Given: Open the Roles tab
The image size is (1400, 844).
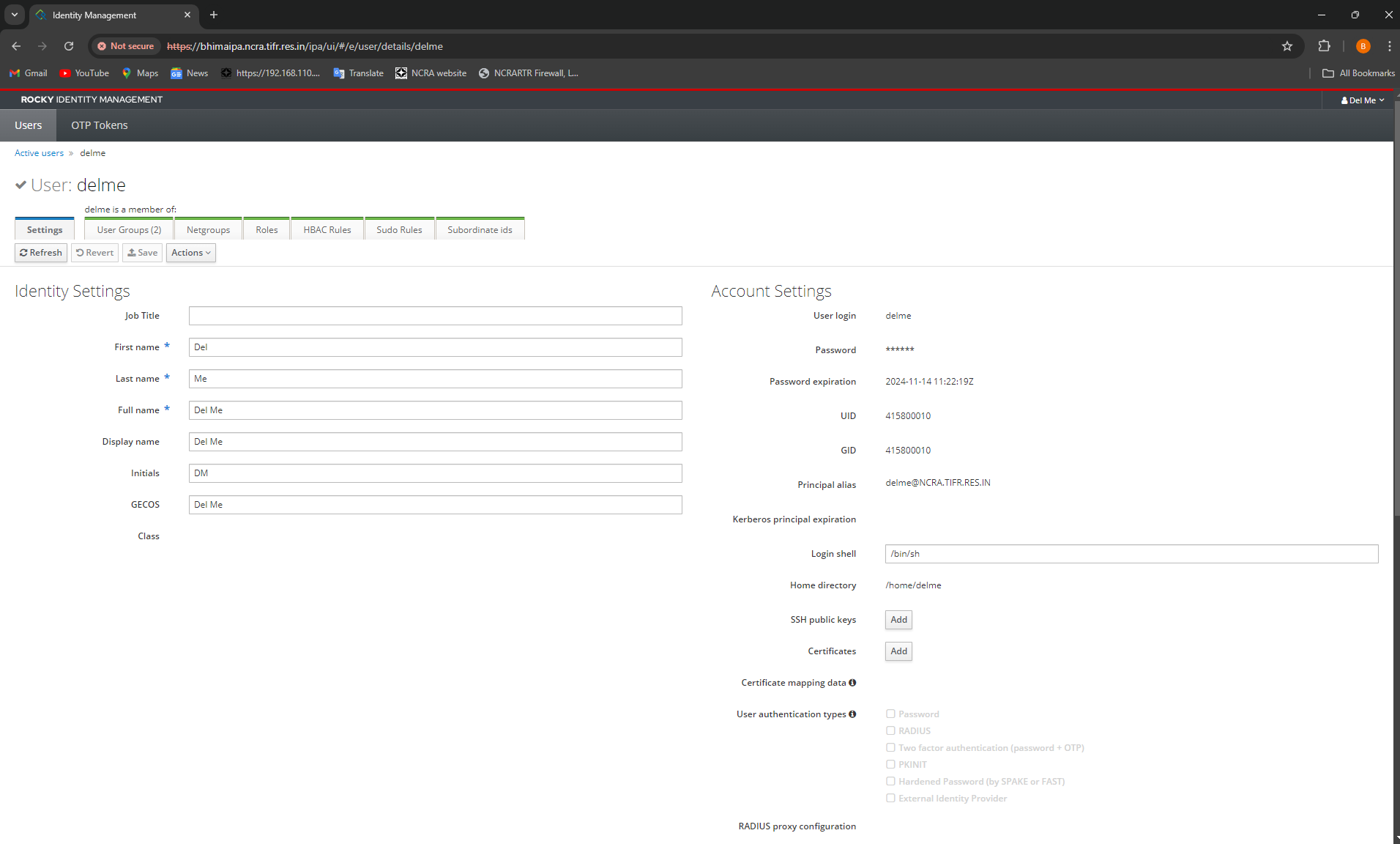Looking at the screenshot, I should 267,229.
